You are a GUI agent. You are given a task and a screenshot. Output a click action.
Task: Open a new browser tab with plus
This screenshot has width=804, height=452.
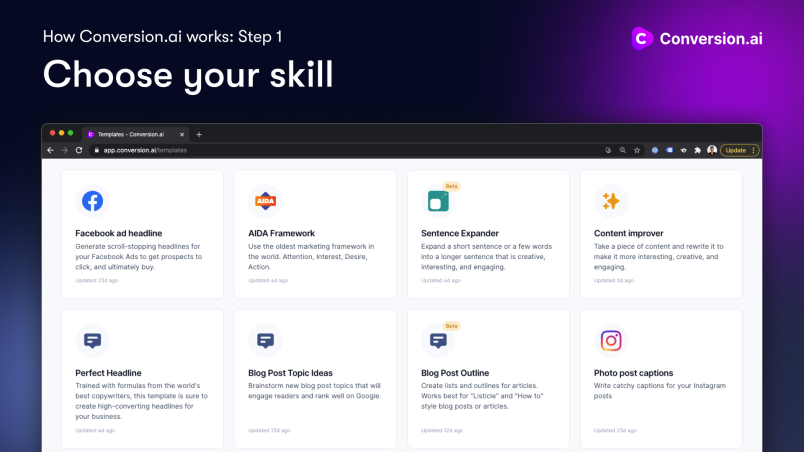point(199,134)
